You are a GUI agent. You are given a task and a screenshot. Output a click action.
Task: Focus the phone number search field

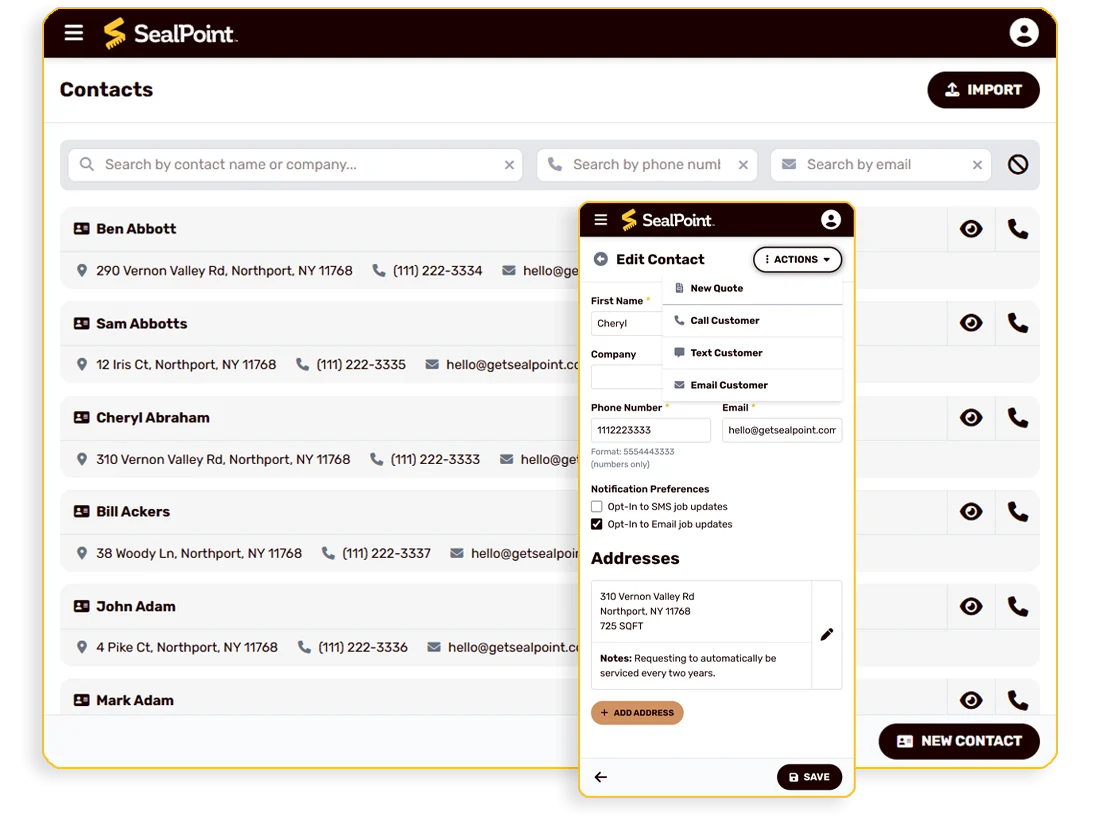point(646,165)
